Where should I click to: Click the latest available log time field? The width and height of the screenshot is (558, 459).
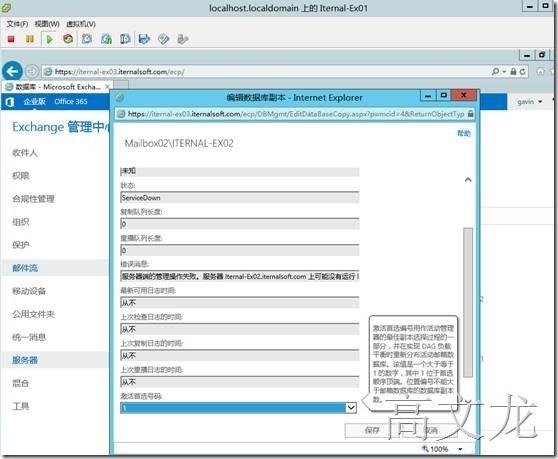point(239,303)
